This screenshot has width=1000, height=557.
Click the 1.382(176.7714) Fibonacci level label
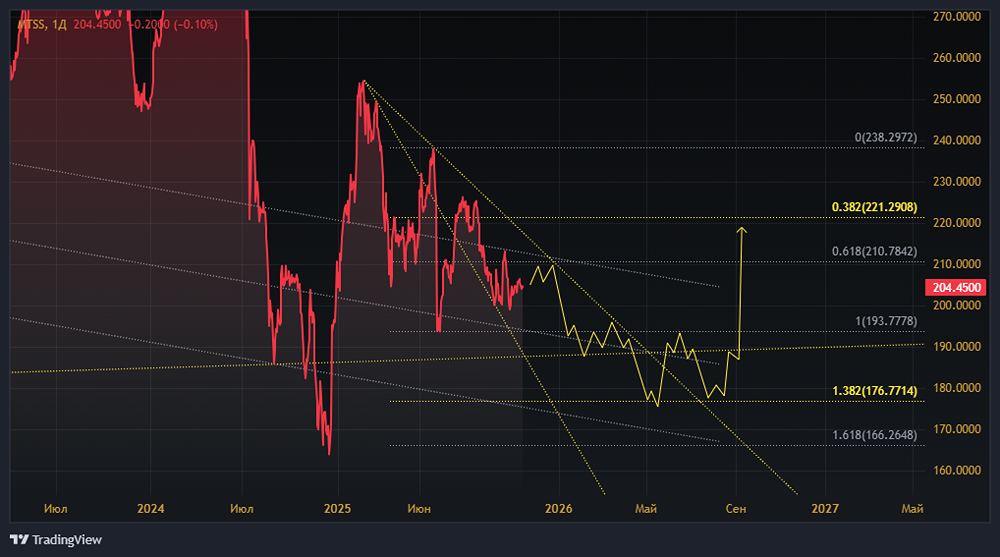(x=874, y=390)
